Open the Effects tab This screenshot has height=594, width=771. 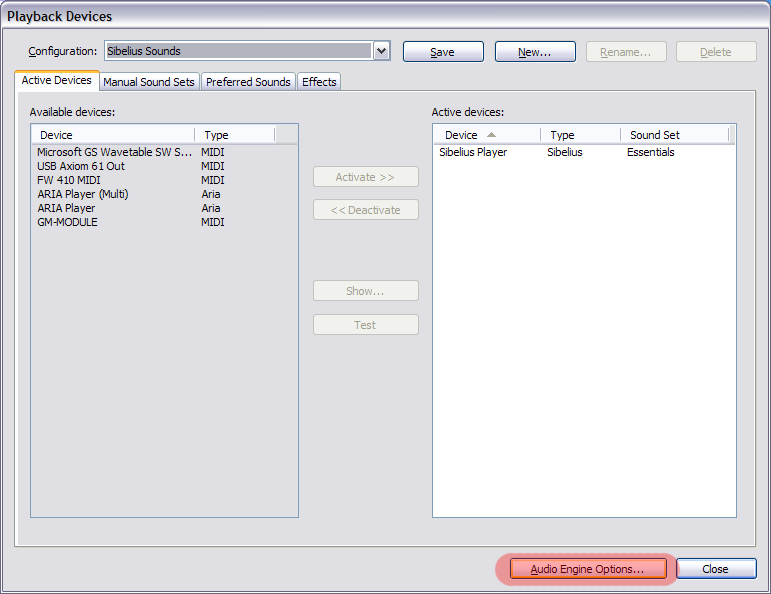[x=319, y=82]
